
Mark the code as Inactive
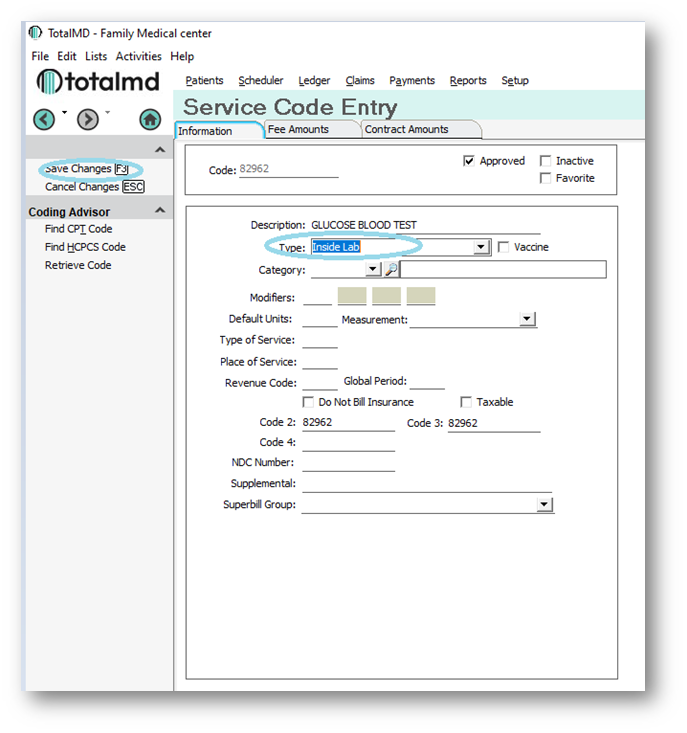pos(545,161)
